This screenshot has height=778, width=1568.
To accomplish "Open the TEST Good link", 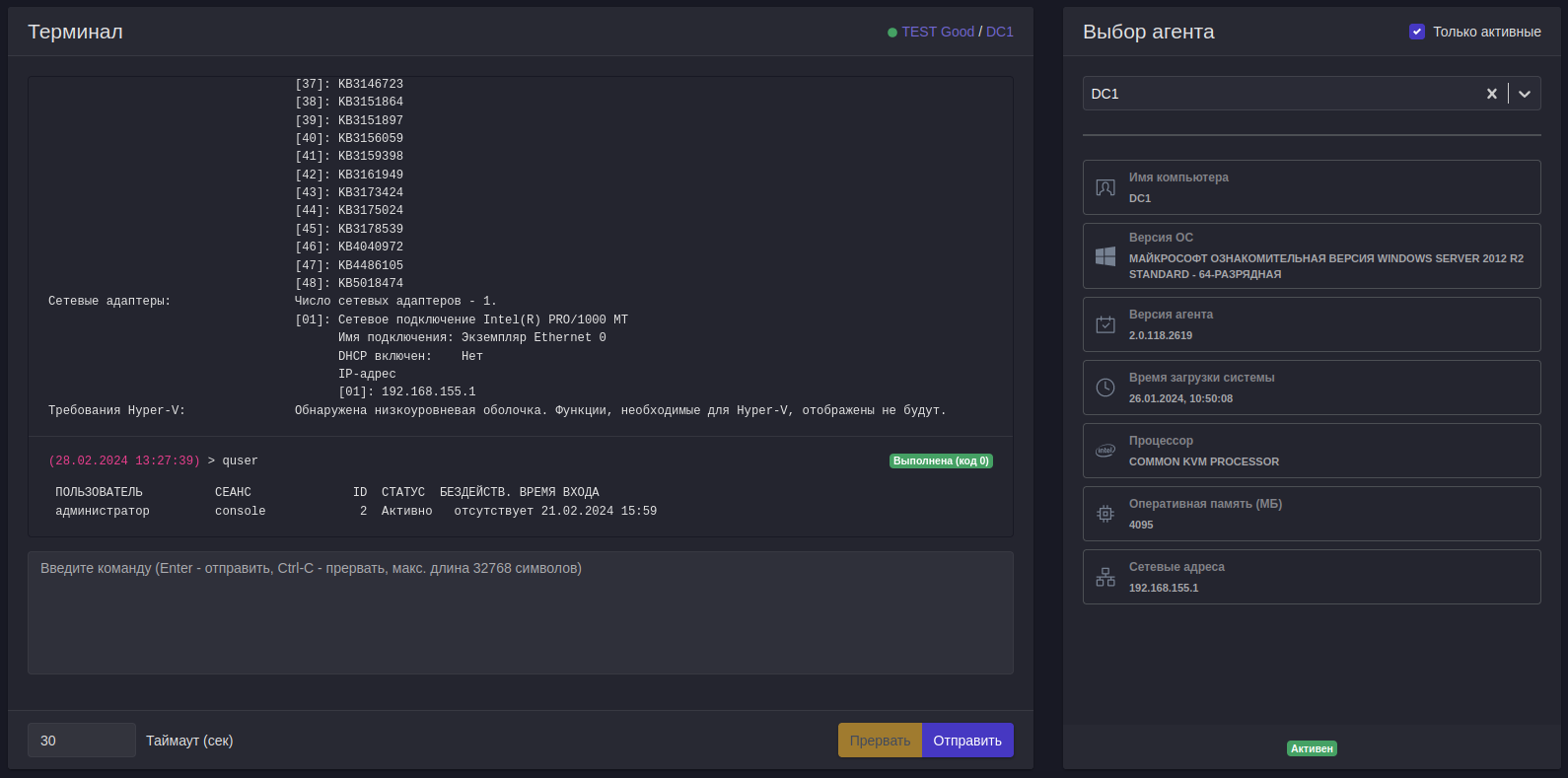I will click(x=938, y=32).
